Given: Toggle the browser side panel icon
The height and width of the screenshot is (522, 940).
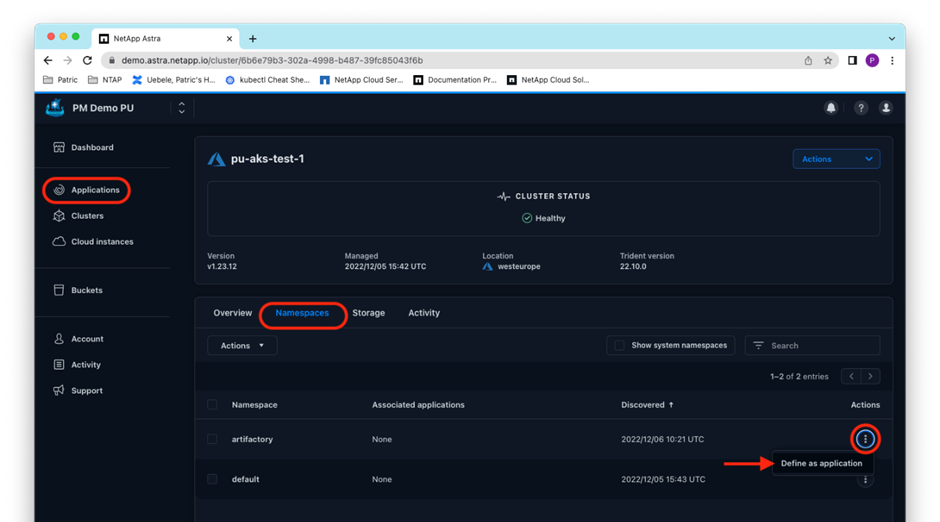Looking at the screenshot, I should click(x=852, y=60).
